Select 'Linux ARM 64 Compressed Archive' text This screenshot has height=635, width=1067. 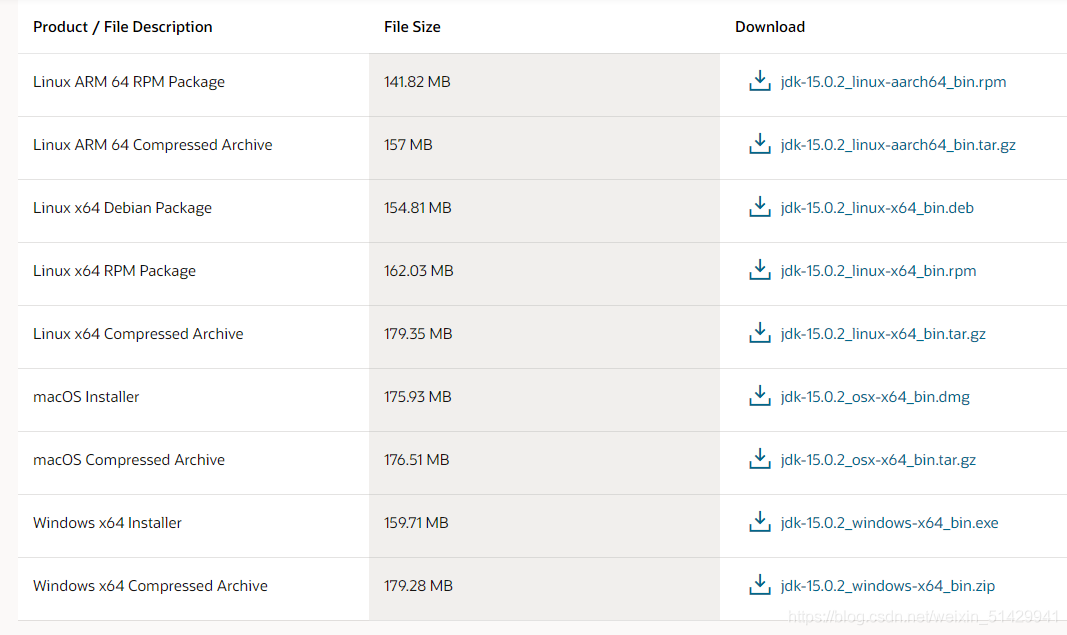point(152,145)
